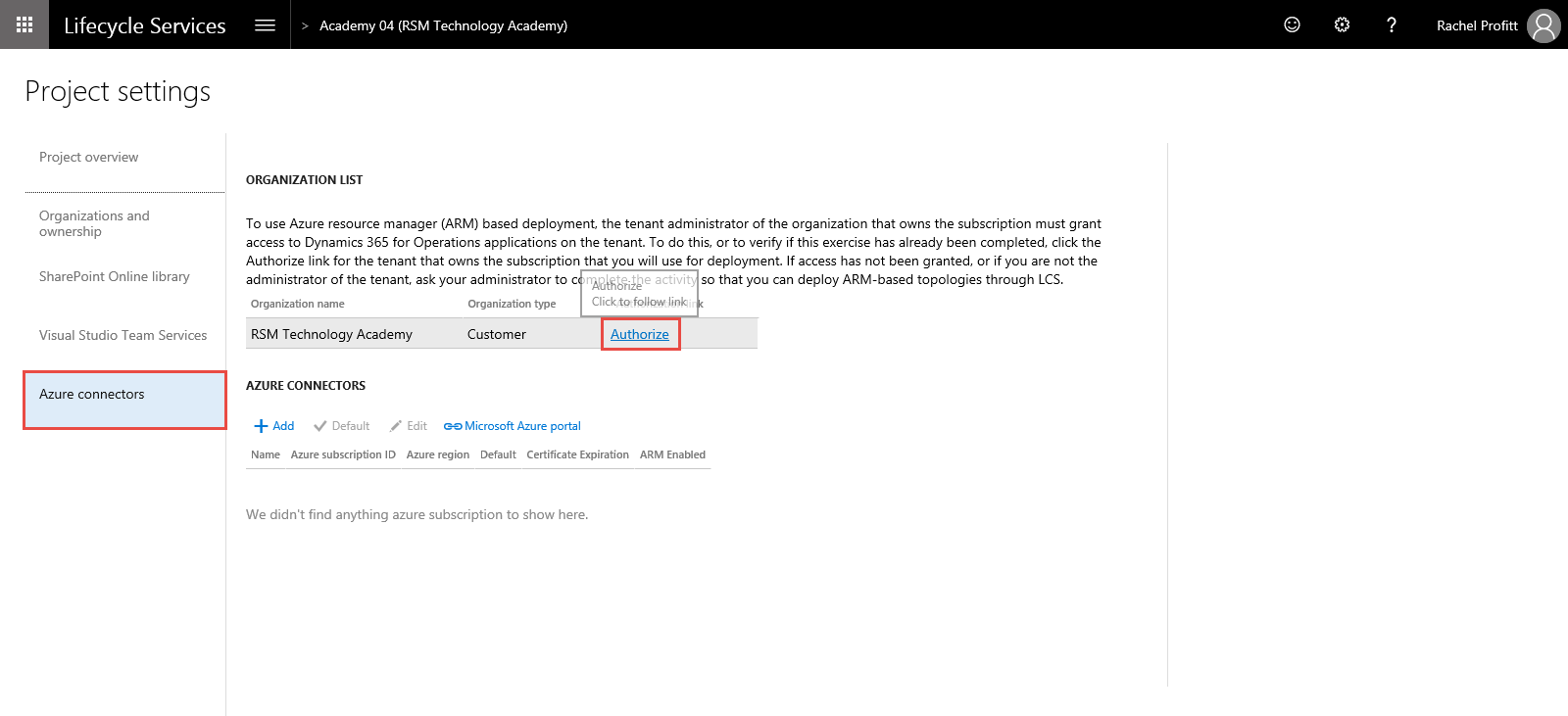Click the Default toolbar button

coord(341,426)
